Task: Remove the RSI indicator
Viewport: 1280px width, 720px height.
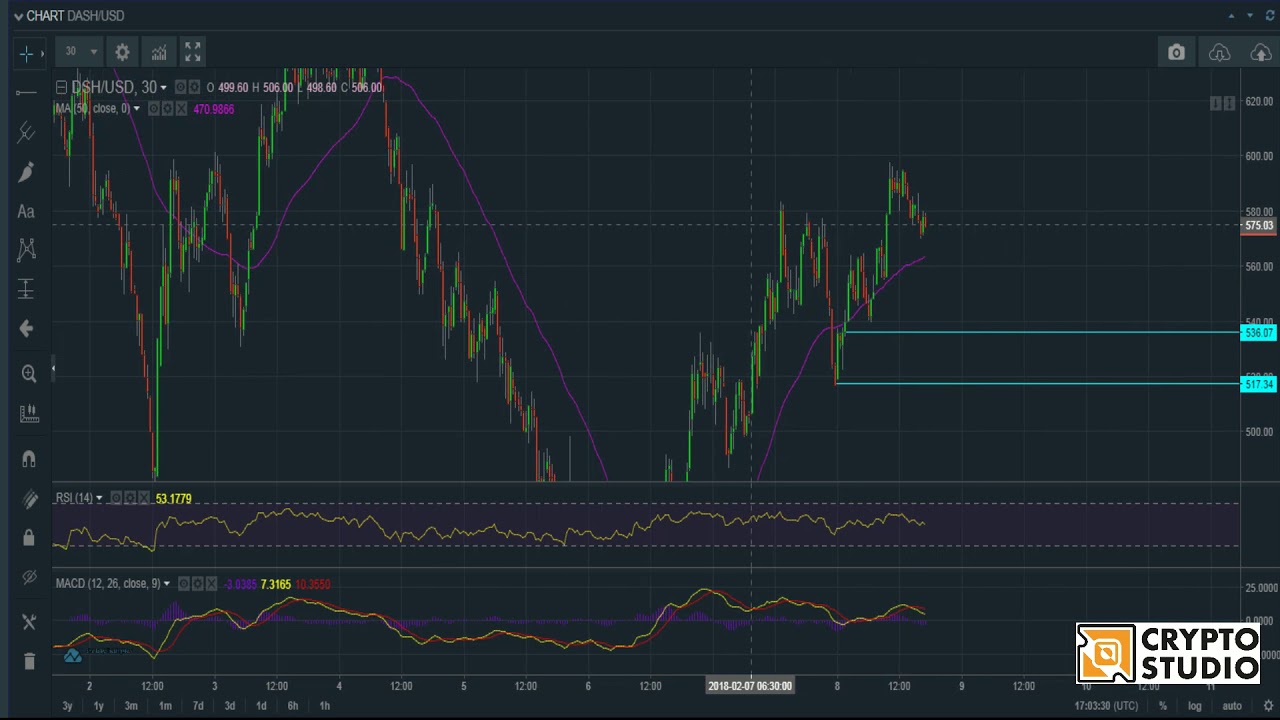Action: point(144,498)
